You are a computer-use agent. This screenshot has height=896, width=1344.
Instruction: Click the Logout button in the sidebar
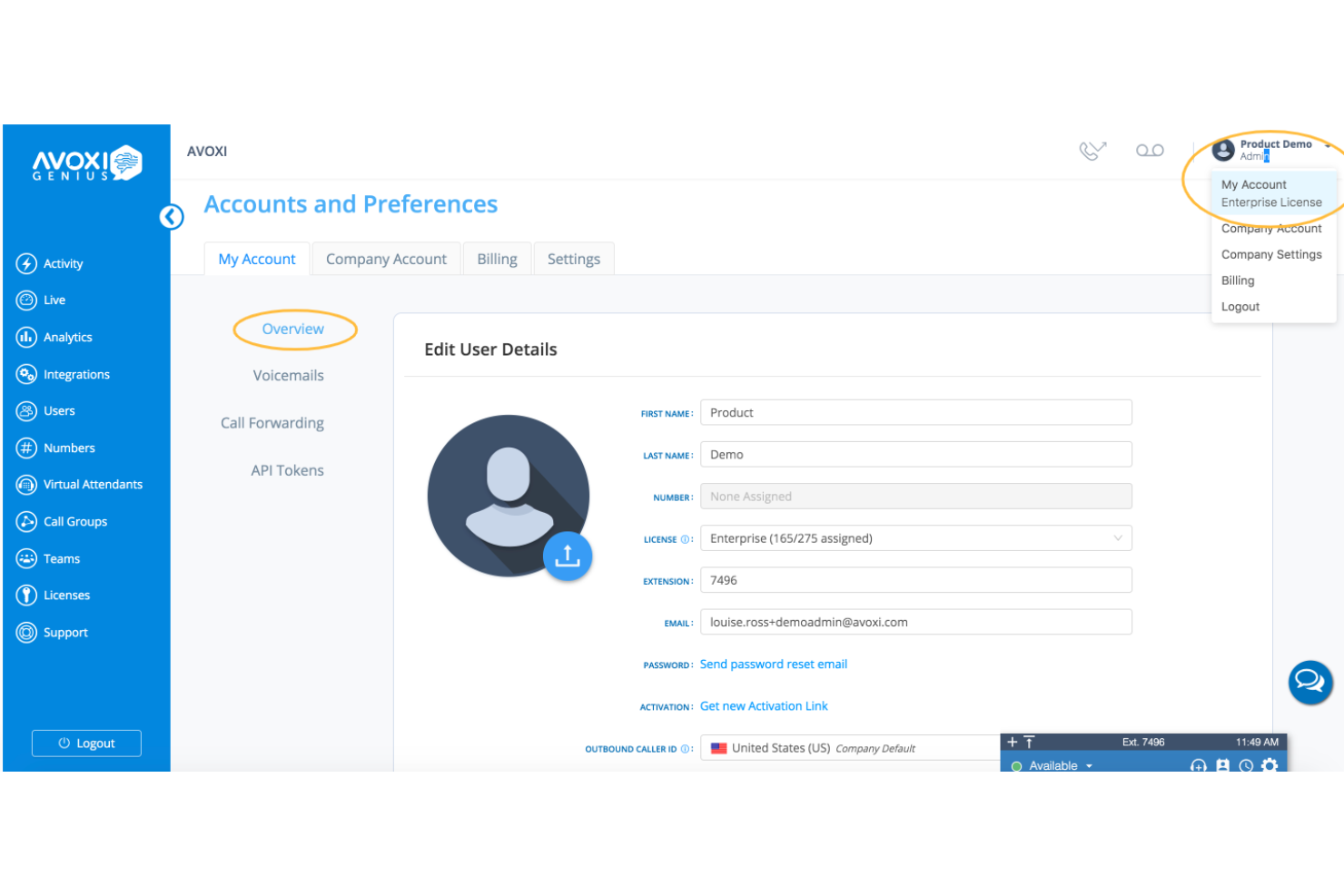tap(86, 743)
